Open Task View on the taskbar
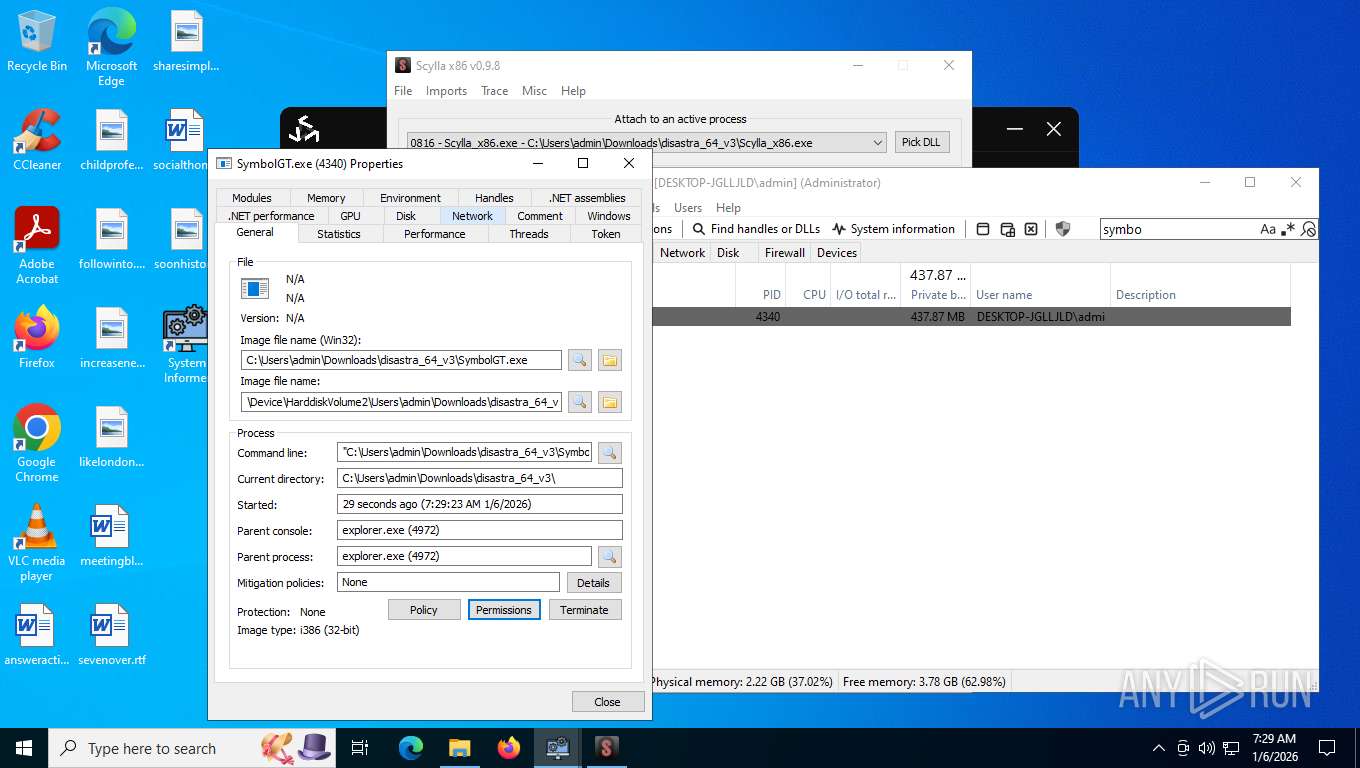This screenshot has width=1360, height=768. pos(360,748)
